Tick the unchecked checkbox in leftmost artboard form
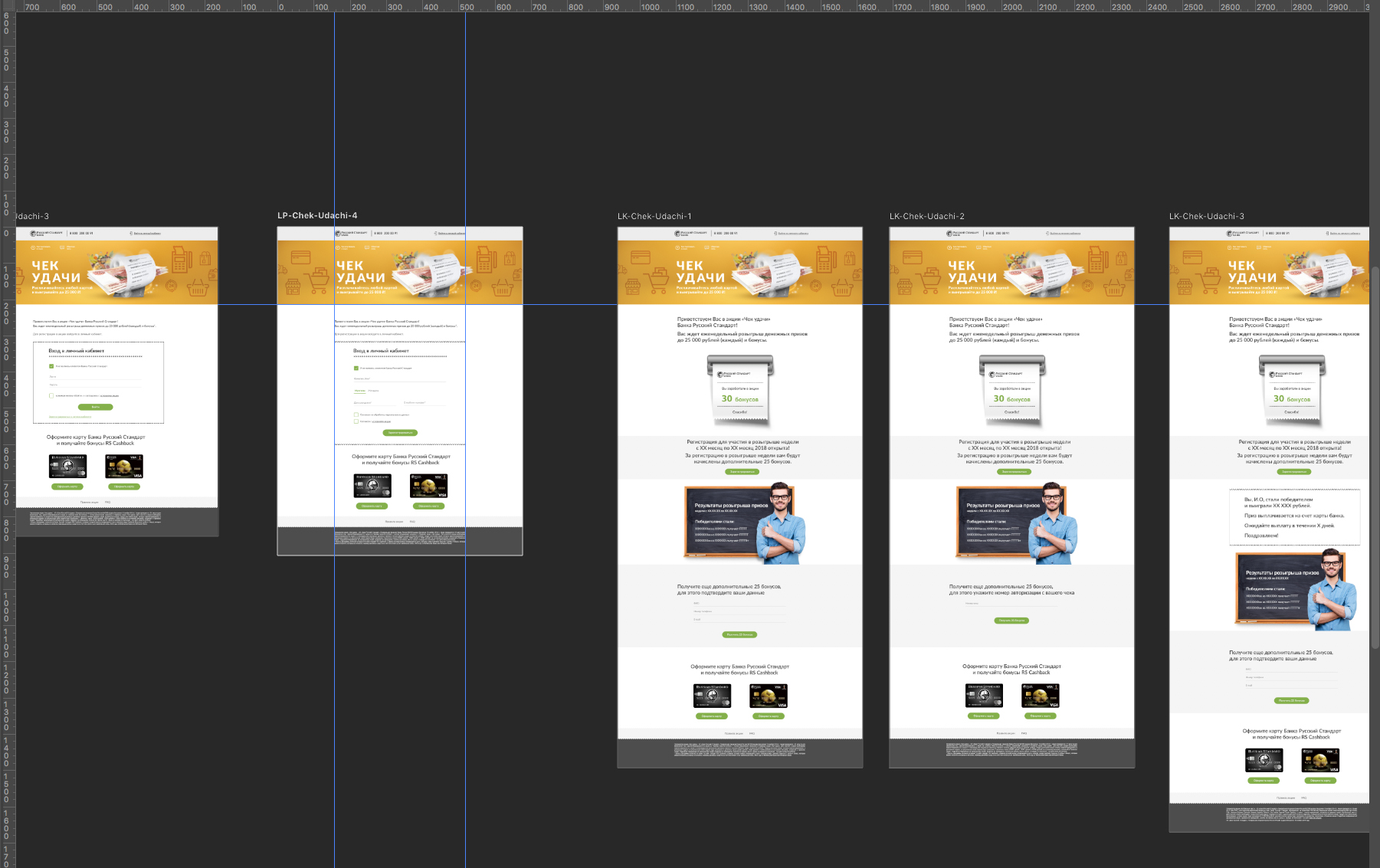 (x=51, y=395)
